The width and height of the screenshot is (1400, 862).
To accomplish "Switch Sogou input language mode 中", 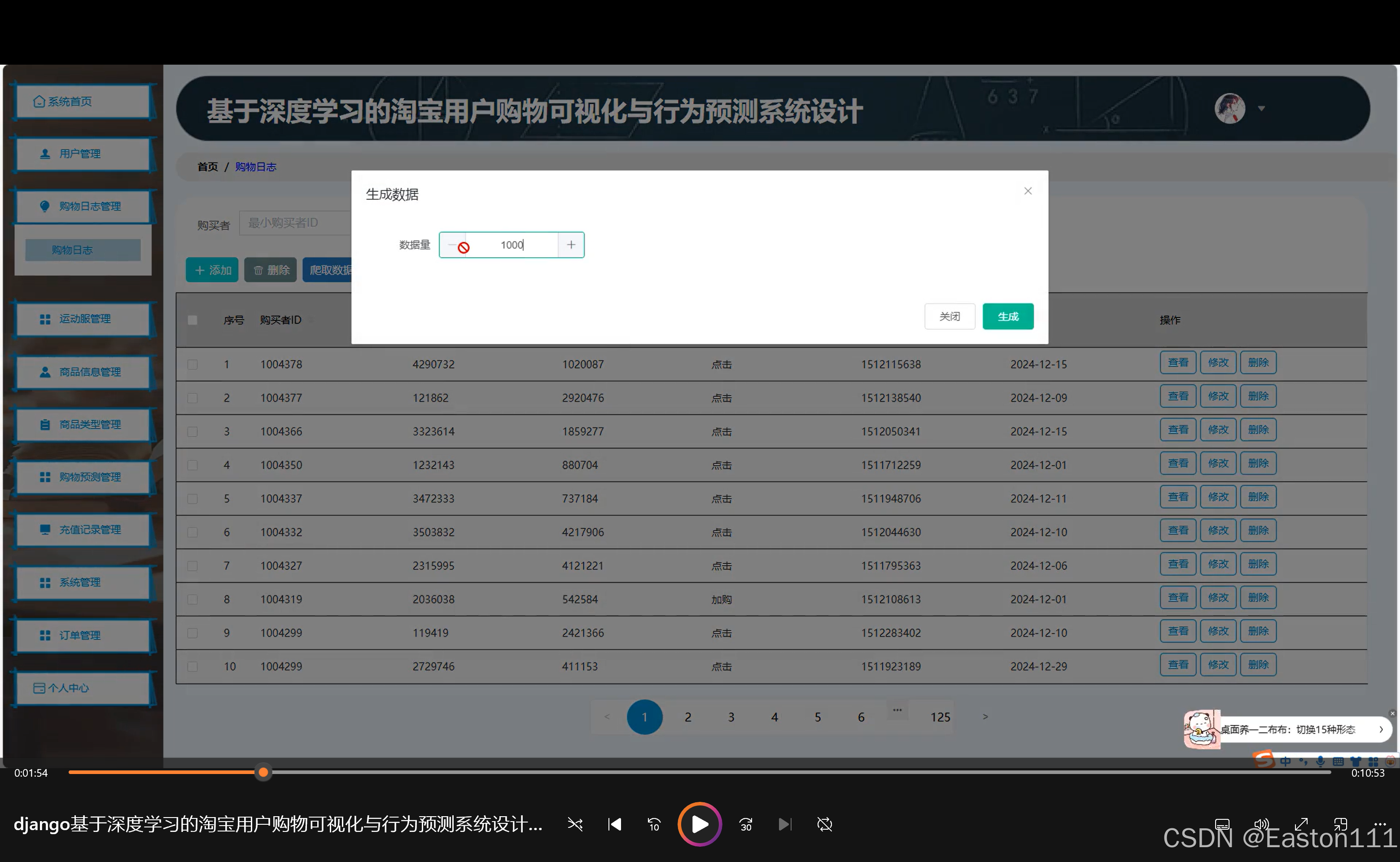I will click(1286, 762).
